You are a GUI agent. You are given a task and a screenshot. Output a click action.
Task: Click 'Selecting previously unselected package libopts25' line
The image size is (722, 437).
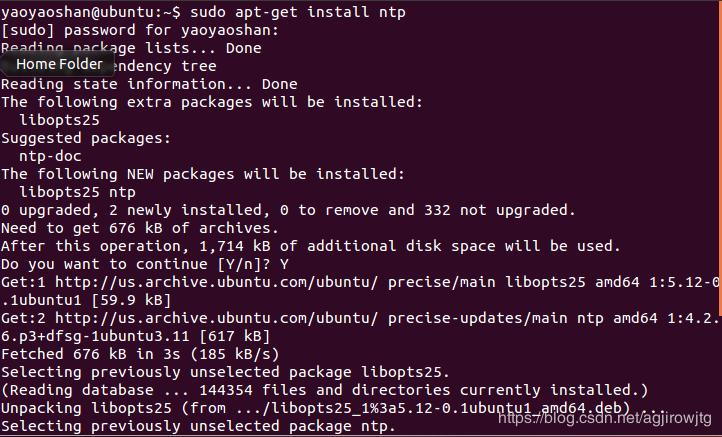click(x=225, y=372)
